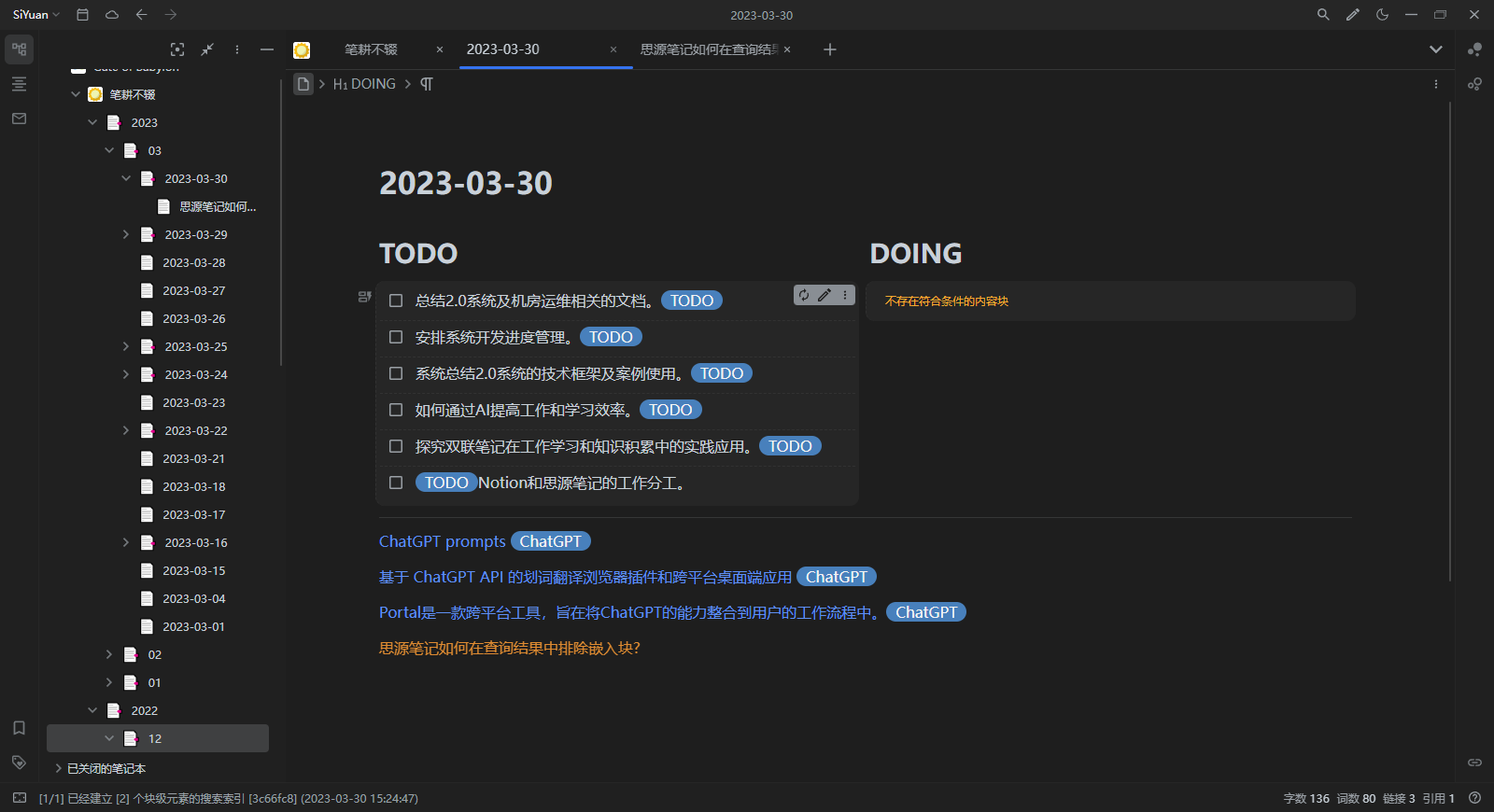This screenshot has width=1494, height=812.
Task: Switch to the 笔耕不辍 tab
Action: [371, 49]
